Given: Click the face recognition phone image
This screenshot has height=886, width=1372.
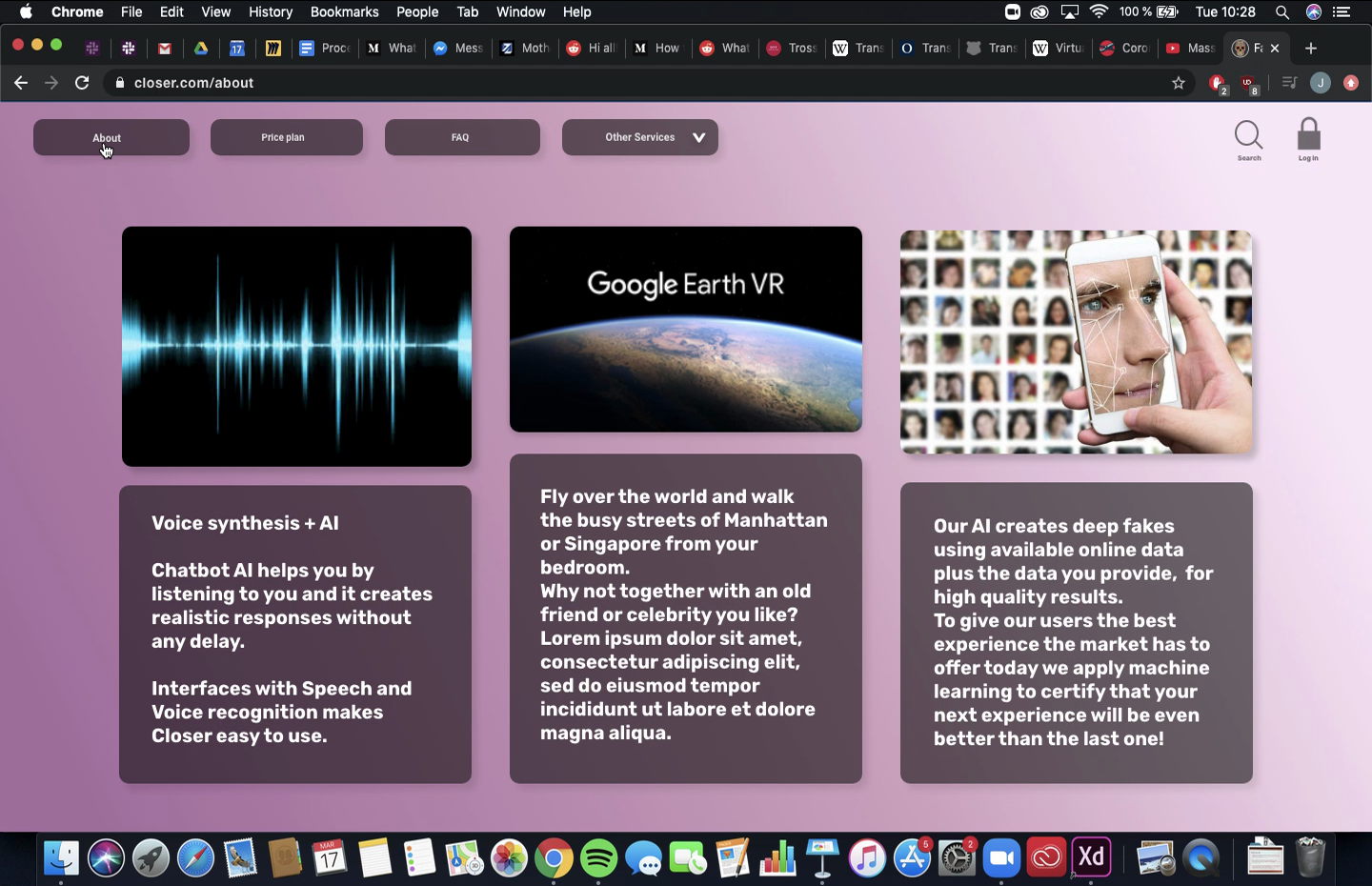Looking at the screenshot, I should [x=1077, y=342].
